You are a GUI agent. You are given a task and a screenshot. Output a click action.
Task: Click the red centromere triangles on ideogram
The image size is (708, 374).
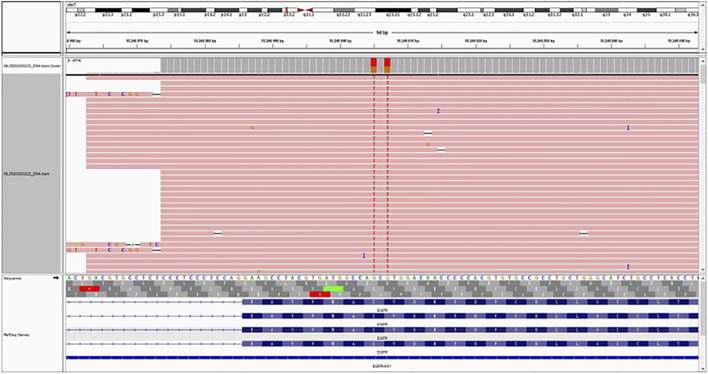point(305,10)
